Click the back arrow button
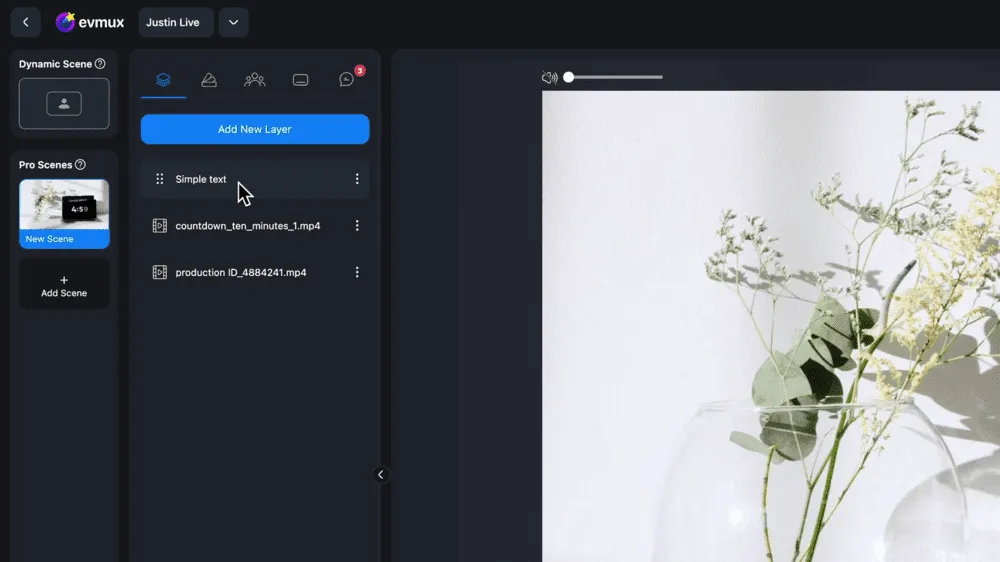 pos(25,22)
